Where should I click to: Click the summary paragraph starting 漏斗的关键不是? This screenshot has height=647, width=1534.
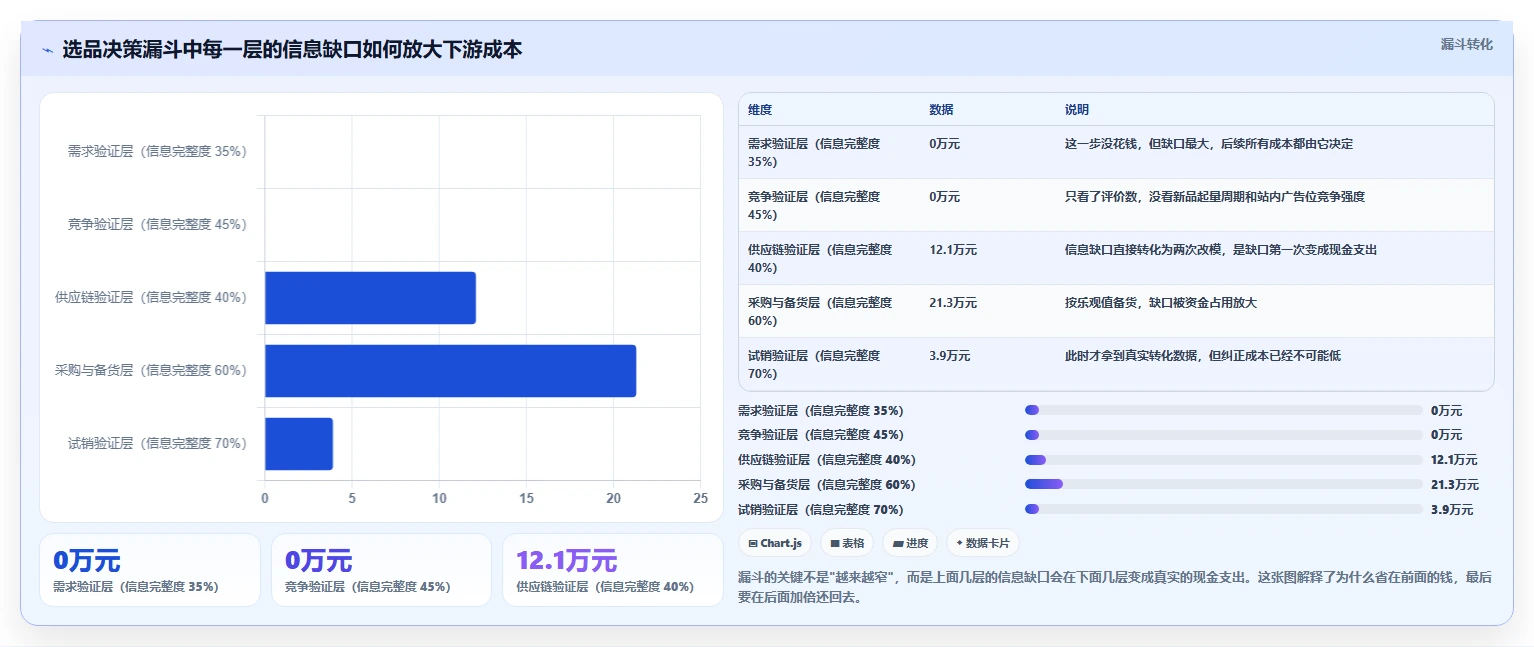[x=1115, y=588]
